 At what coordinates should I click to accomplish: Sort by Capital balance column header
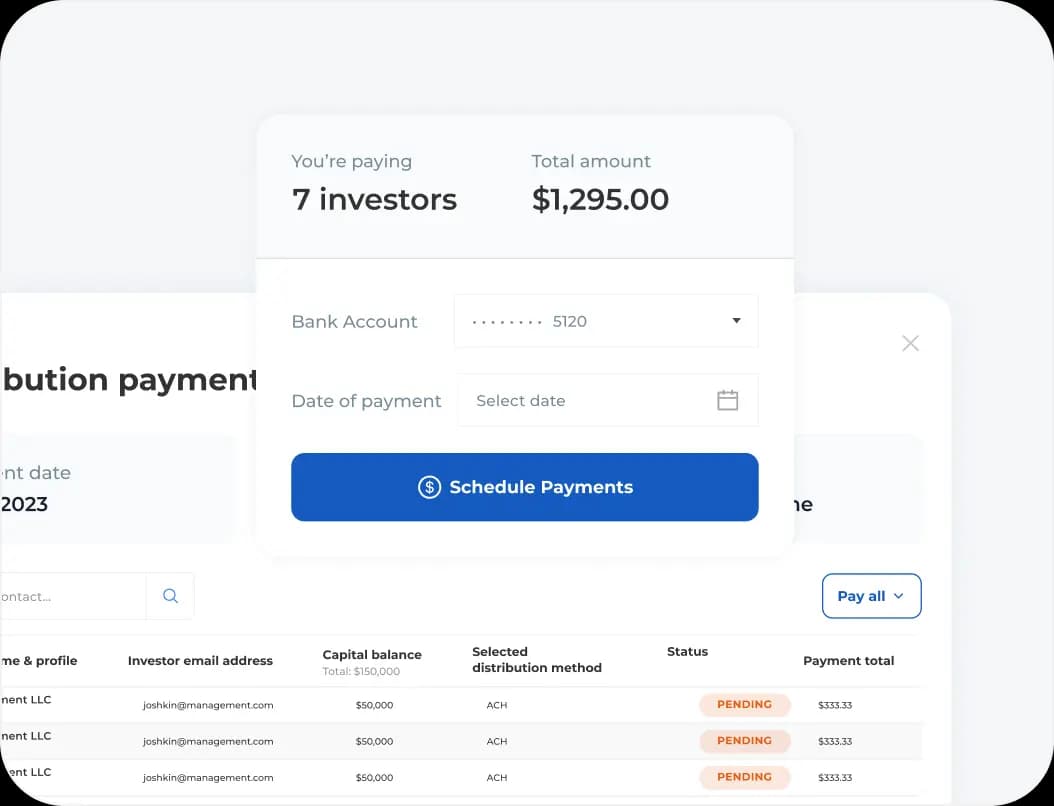click(x=372, y=655)
